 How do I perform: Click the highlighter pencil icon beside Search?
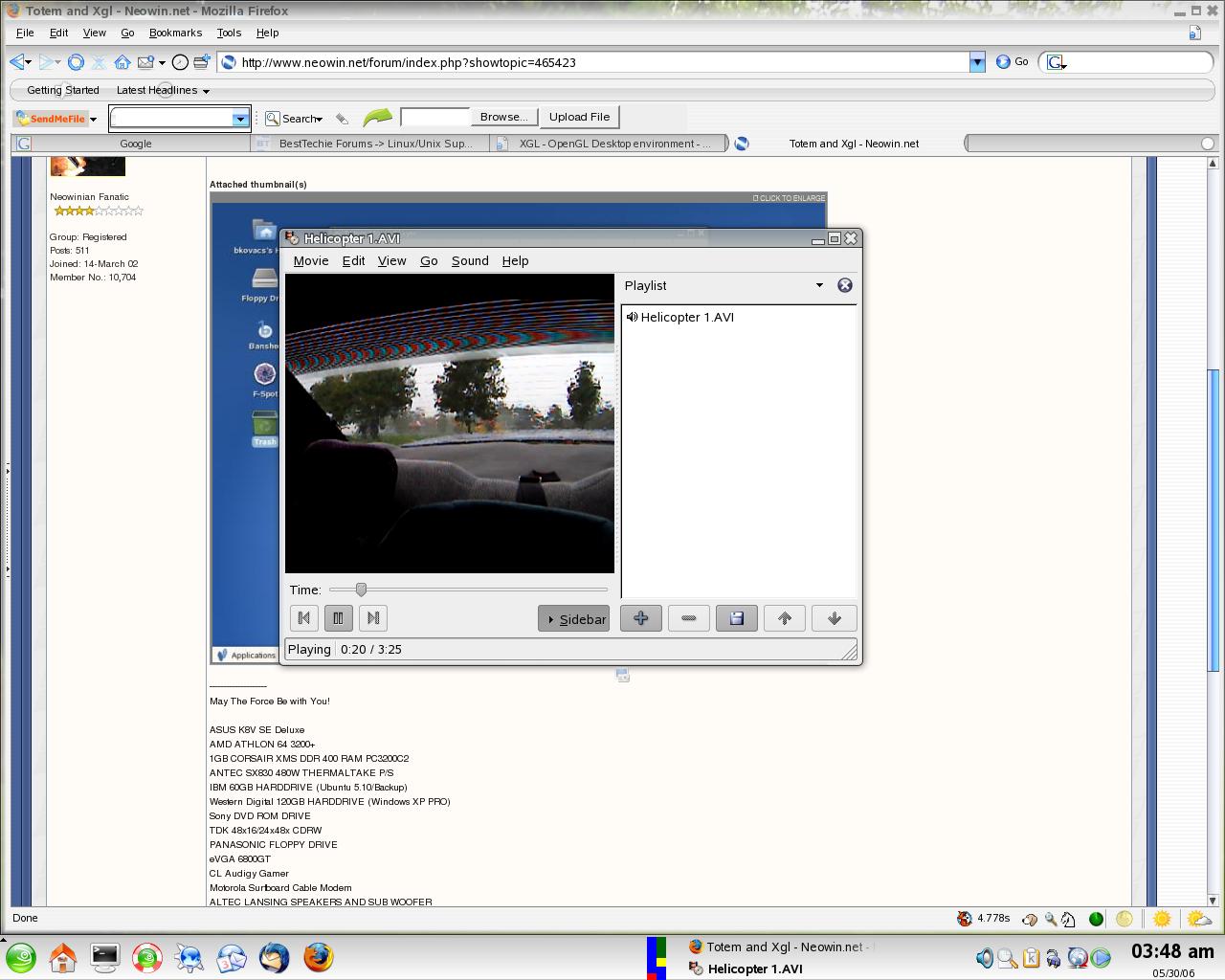click(342, 119)
